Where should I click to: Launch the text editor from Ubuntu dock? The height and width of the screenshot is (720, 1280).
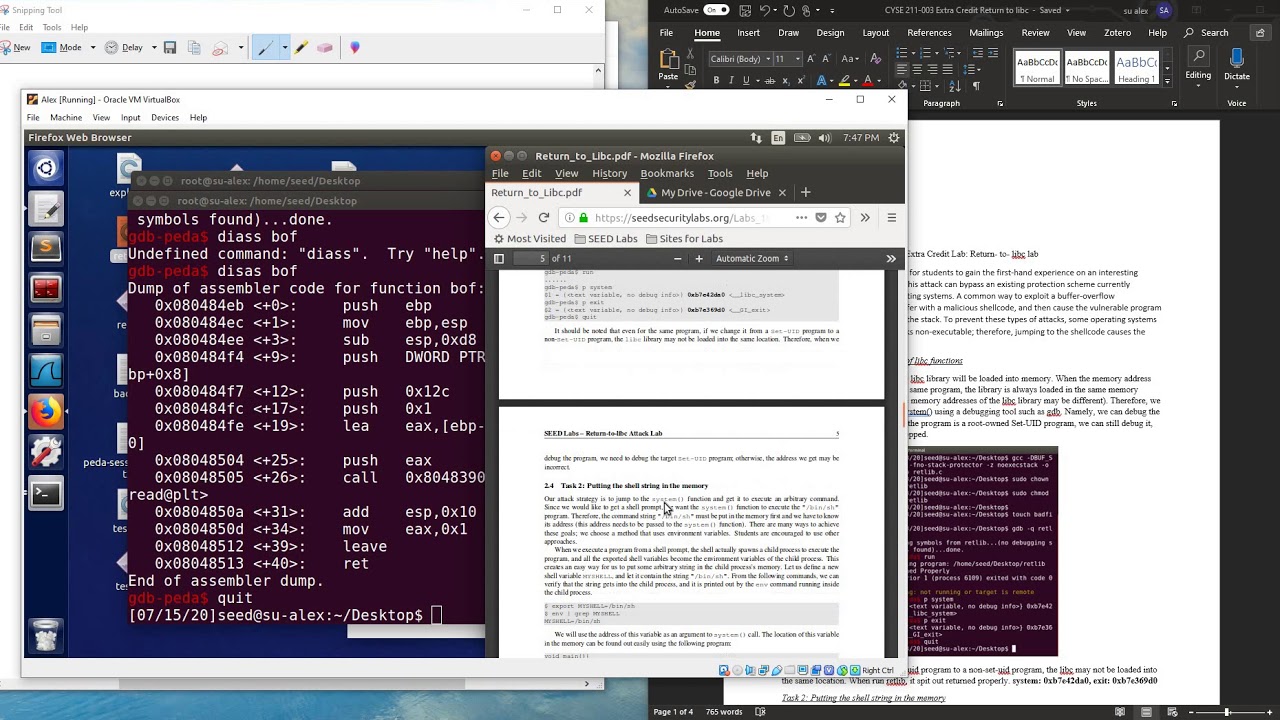tap(45, 209)
